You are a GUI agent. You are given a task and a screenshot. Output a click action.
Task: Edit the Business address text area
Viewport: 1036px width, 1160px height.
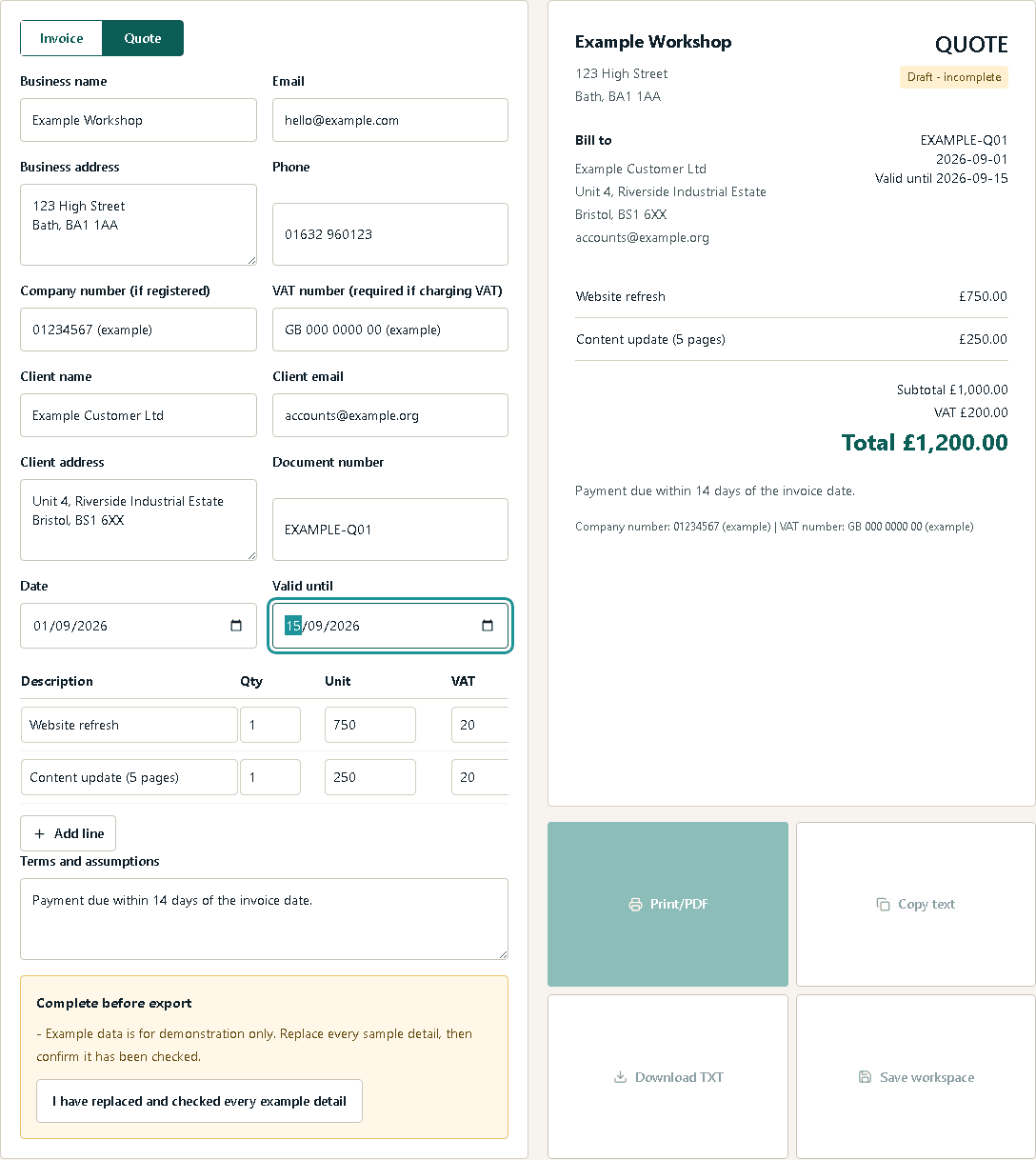coord(139,225)
